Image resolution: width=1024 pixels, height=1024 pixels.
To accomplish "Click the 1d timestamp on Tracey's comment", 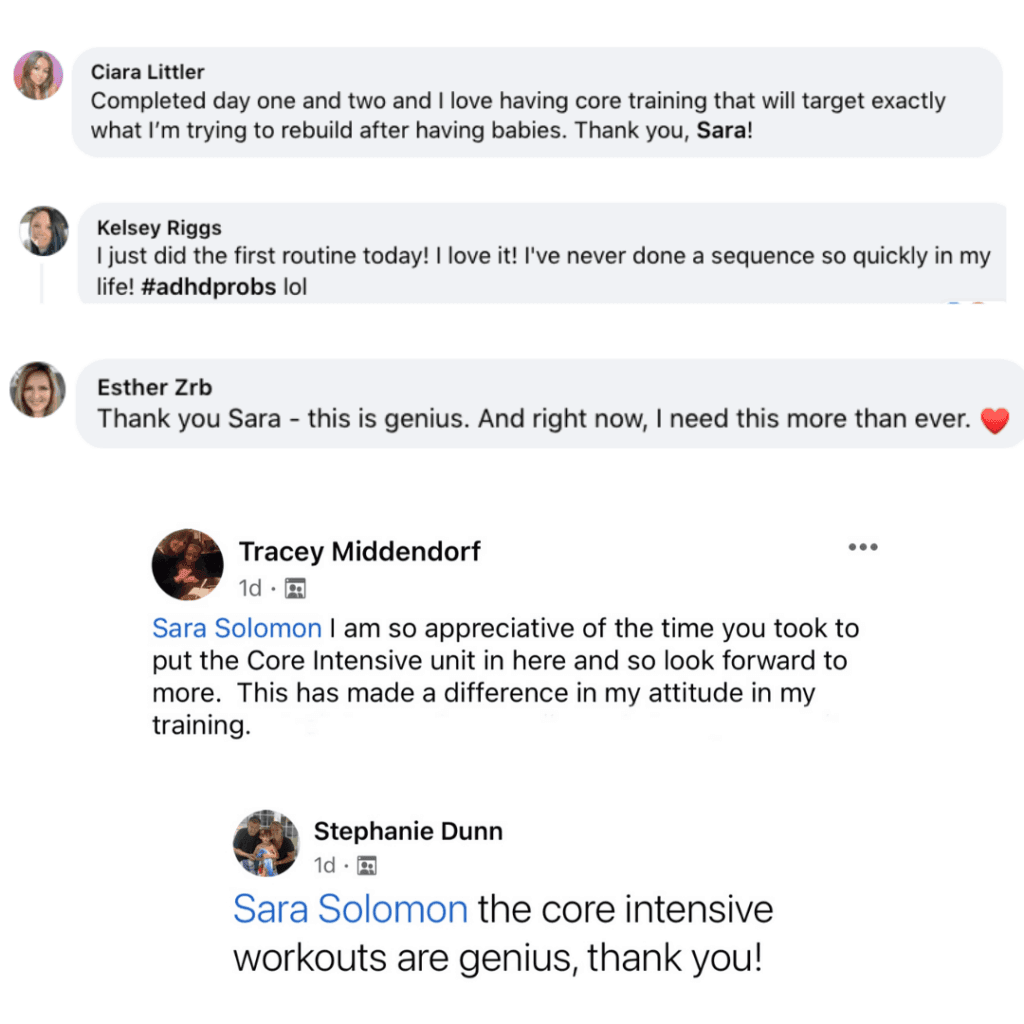I will coord(250,589).
